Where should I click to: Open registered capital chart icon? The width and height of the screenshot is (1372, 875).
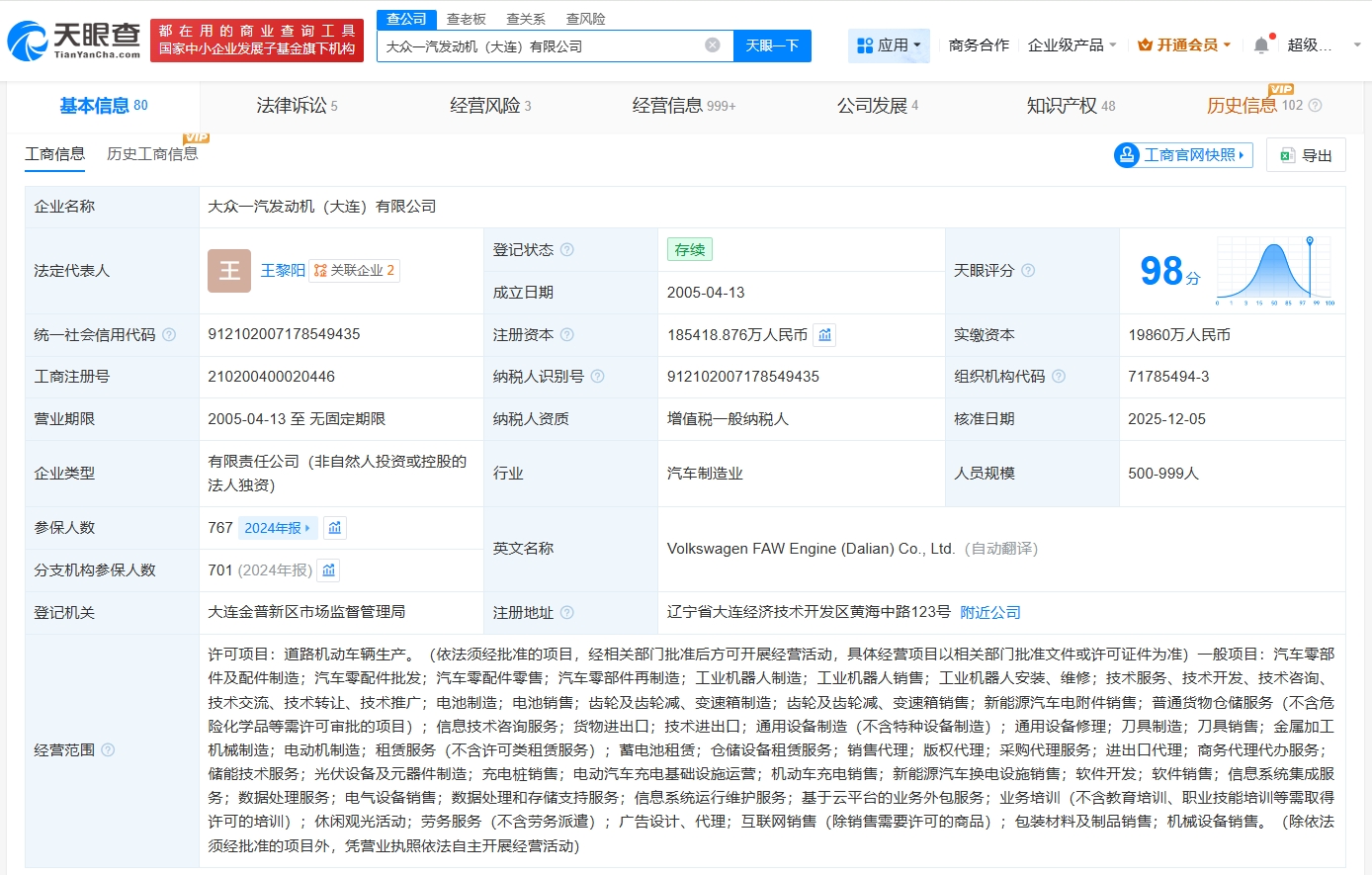(x=824, y=335)
